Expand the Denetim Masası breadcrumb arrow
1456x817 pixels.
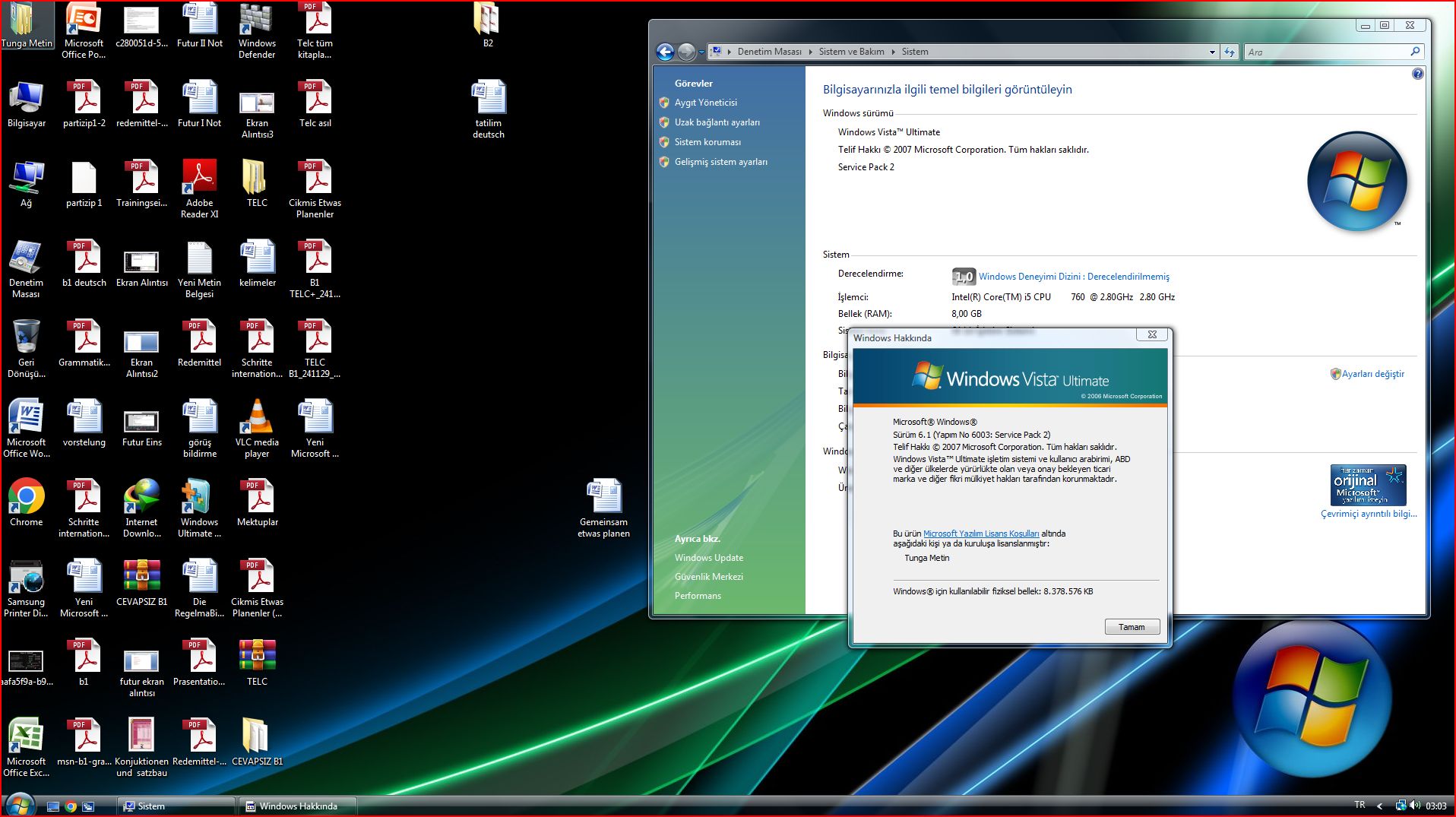[810, 52]
